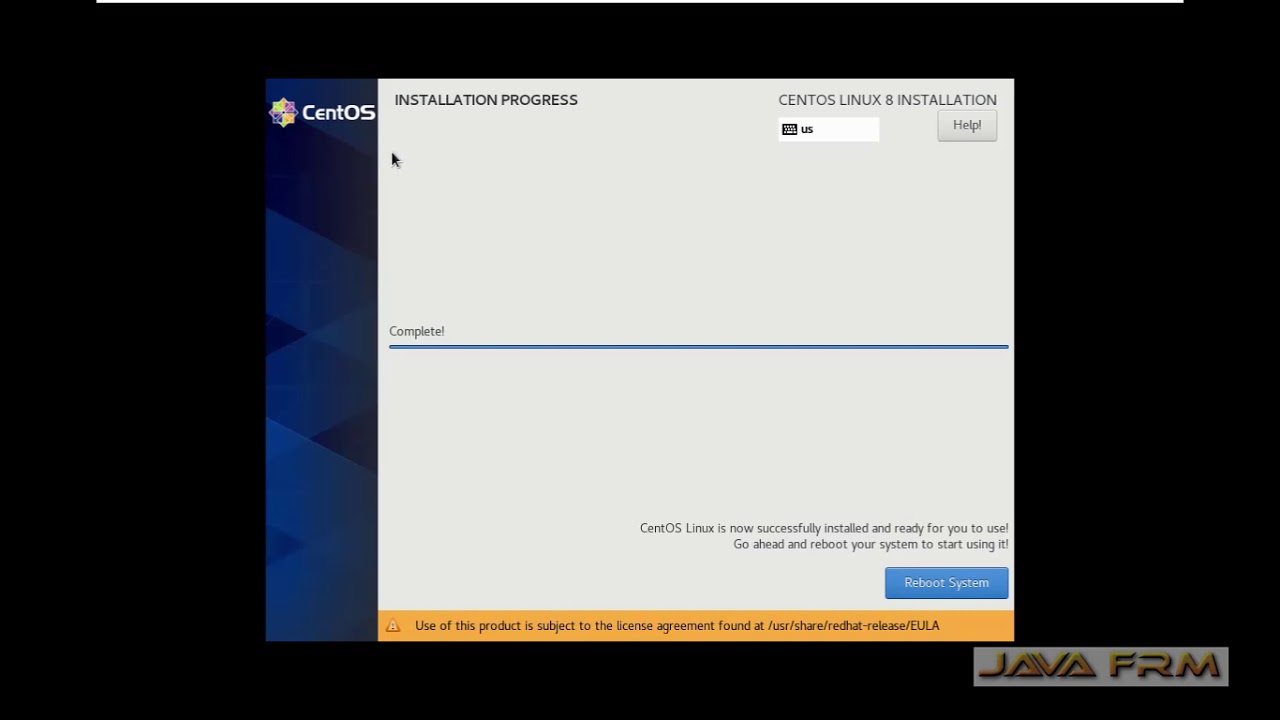
Task: Click the CentOS logo in sidebar
Action: click(x=322, y=112)
